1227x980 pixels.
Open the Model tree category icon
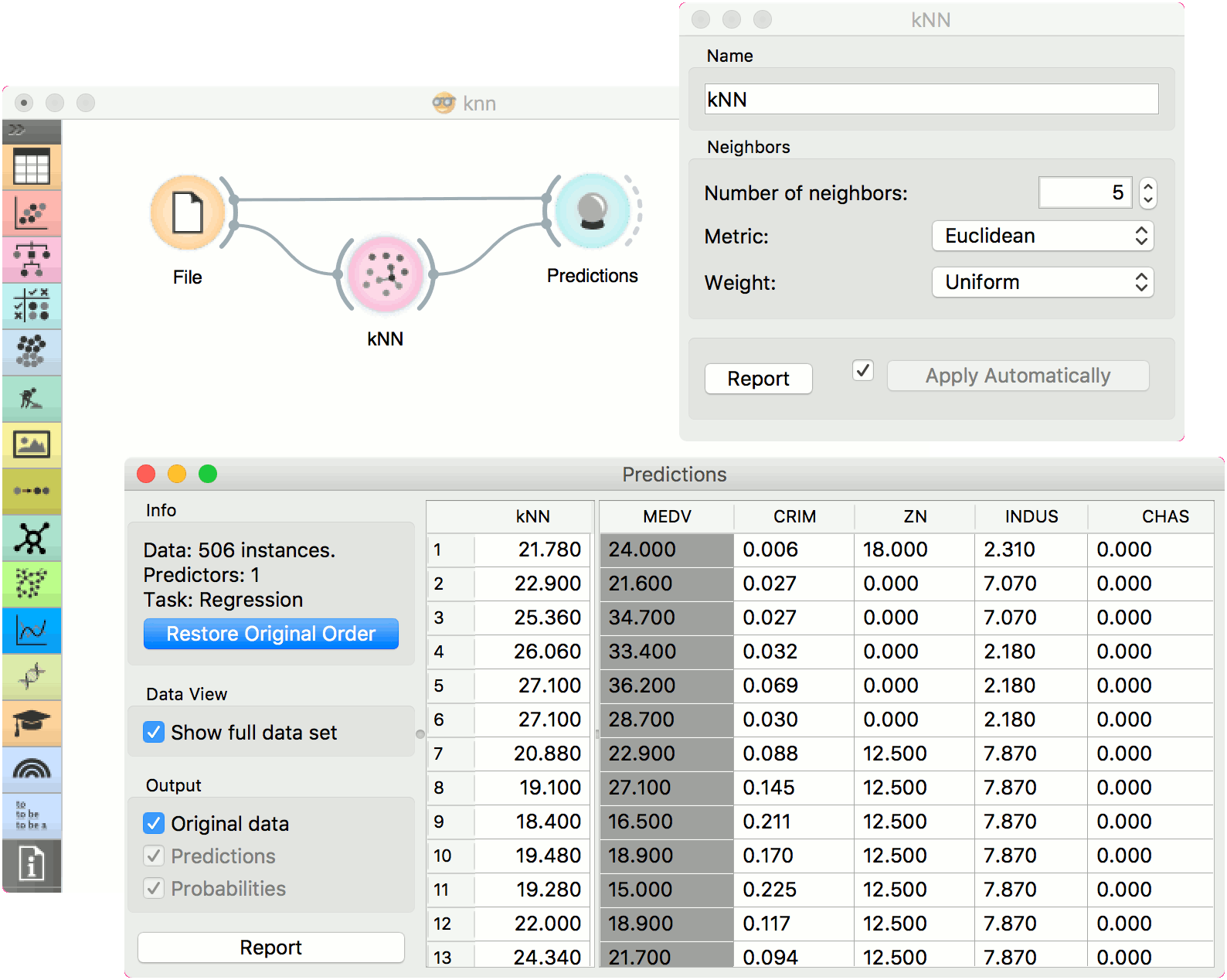pos(32,260)
